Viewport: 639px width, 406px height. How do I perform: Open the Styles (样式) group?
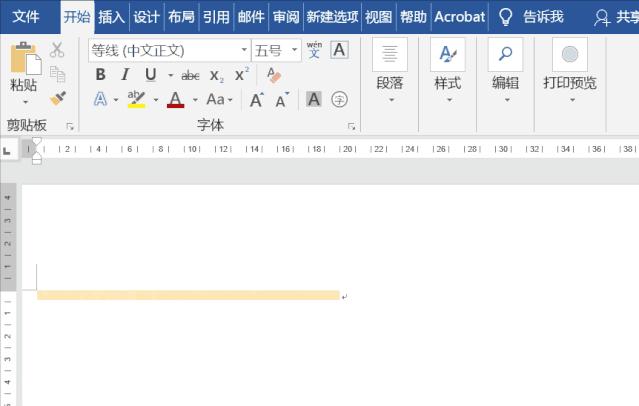pos(447,71)
